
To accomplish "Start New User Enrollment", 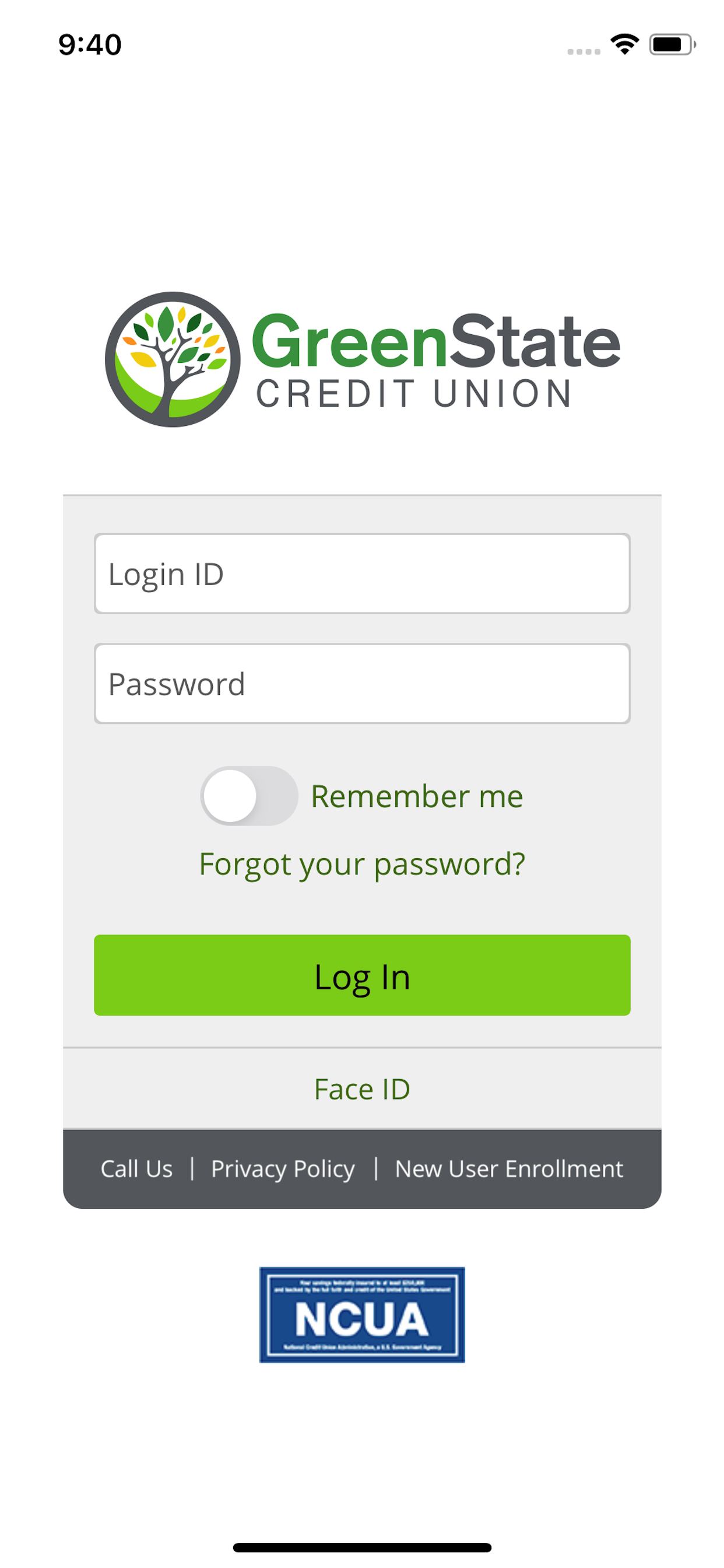I will (509, 1168).
